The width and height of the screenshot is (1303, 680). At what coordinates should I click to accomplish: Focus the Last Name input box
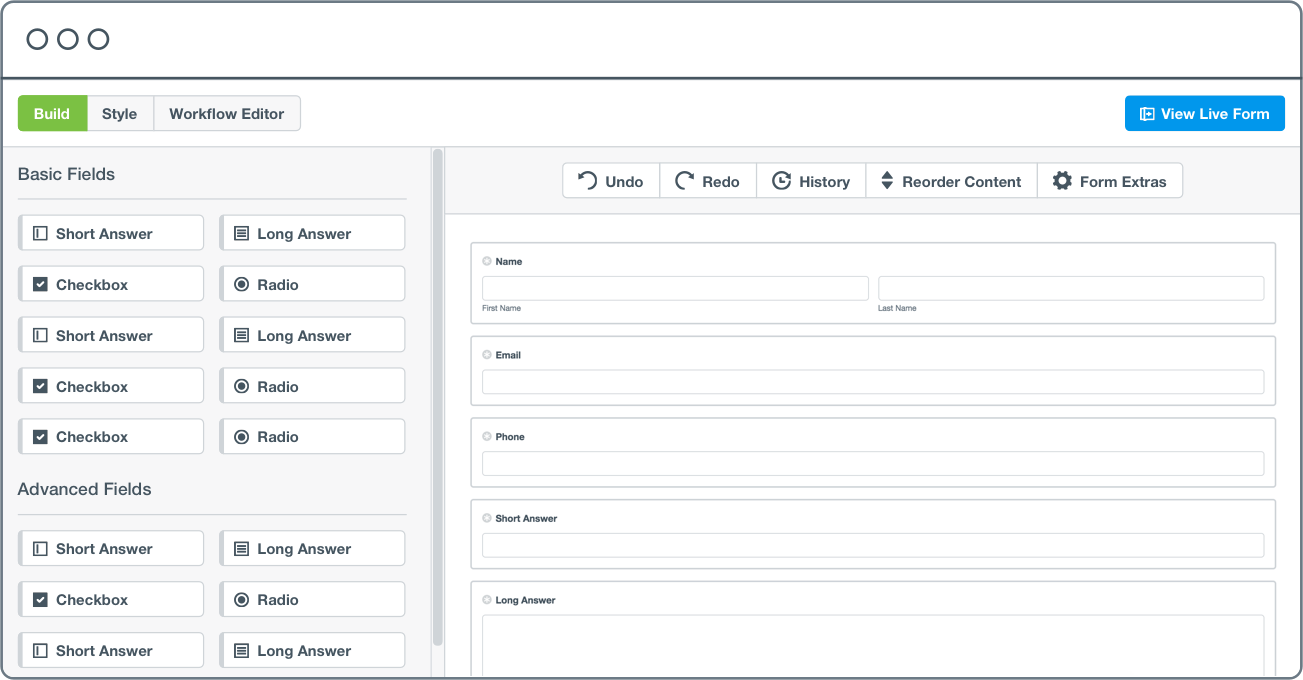[x=1071, y=288]
